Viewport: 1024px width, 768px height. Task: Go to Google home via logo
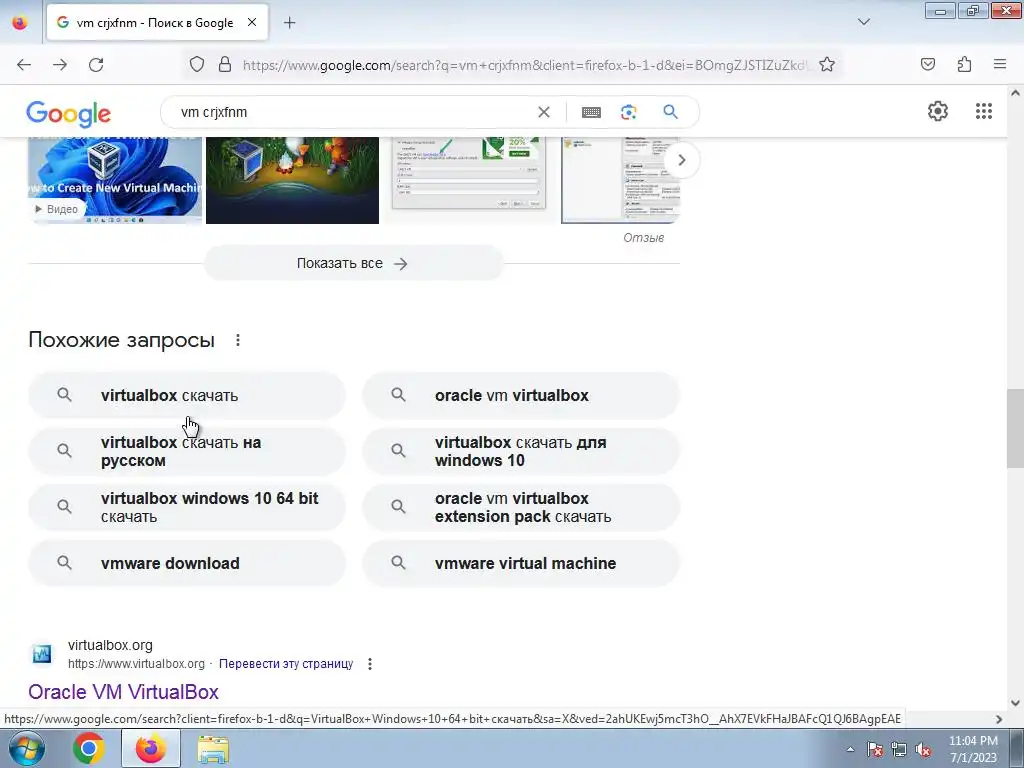[x=69, y=114]
